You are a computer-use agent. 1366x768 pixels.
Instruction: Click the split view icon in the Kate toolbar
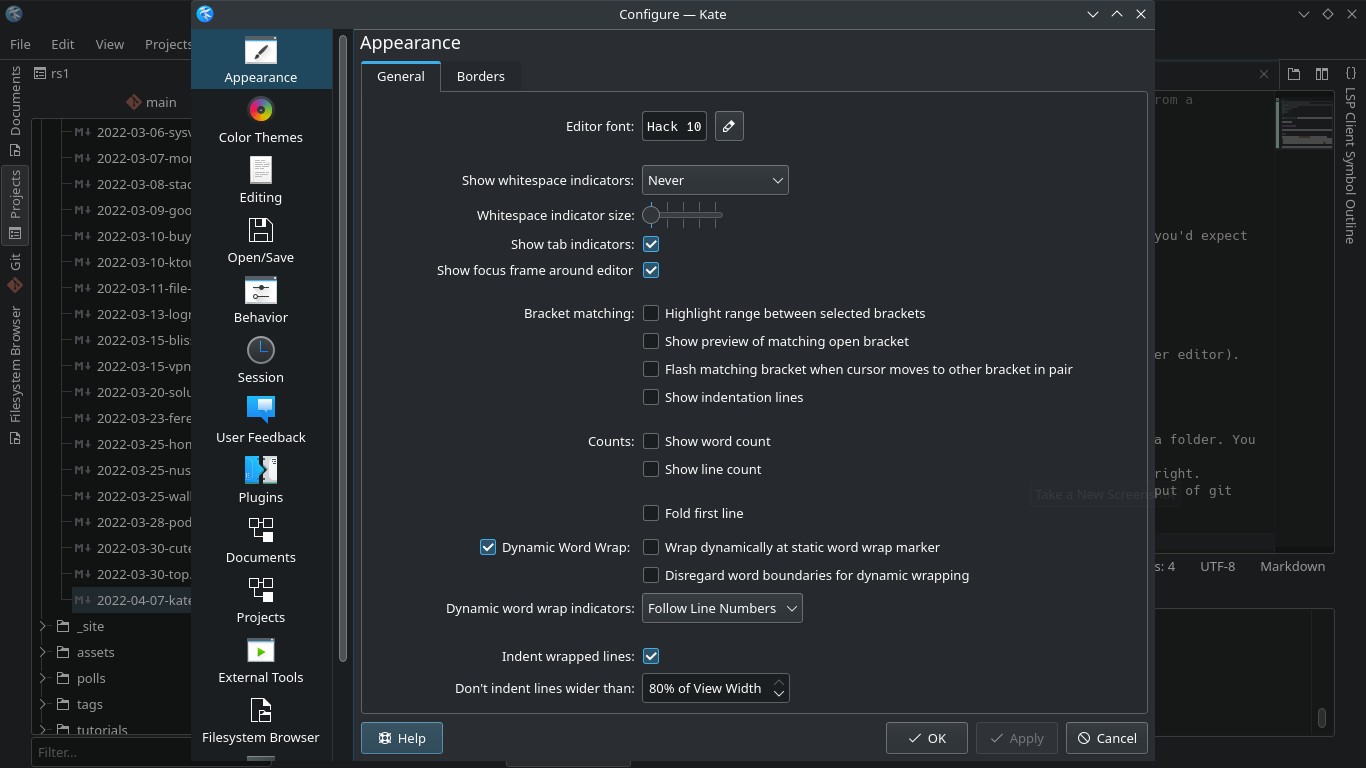[1321, 74]
